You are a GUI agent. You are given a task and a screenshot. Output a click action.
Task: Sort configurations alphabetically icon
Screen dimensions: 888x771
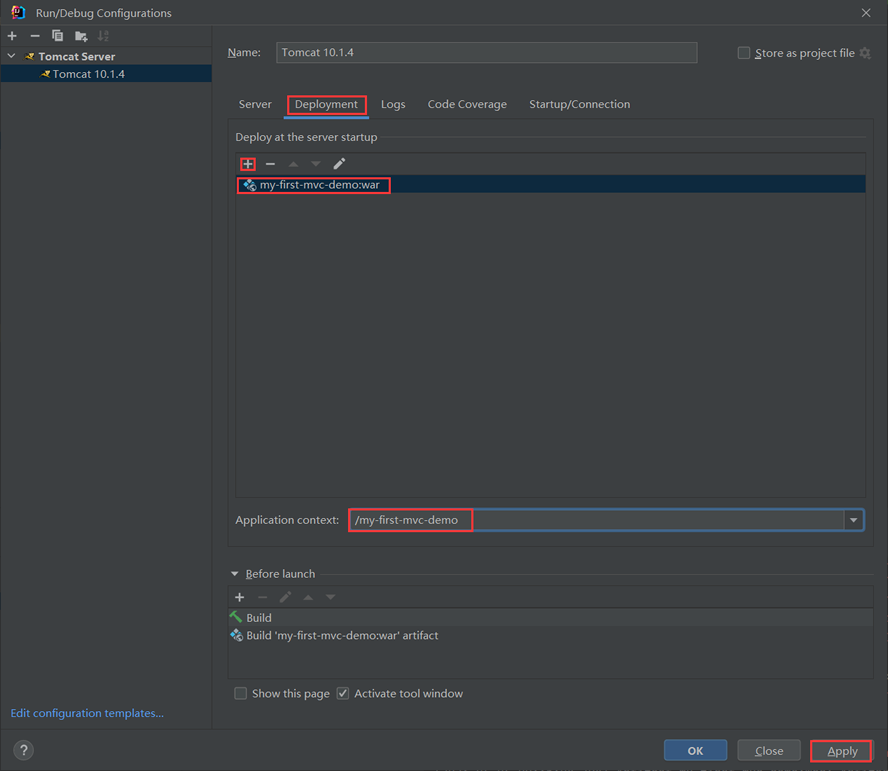pyautogui.click(x=103, y=36)
